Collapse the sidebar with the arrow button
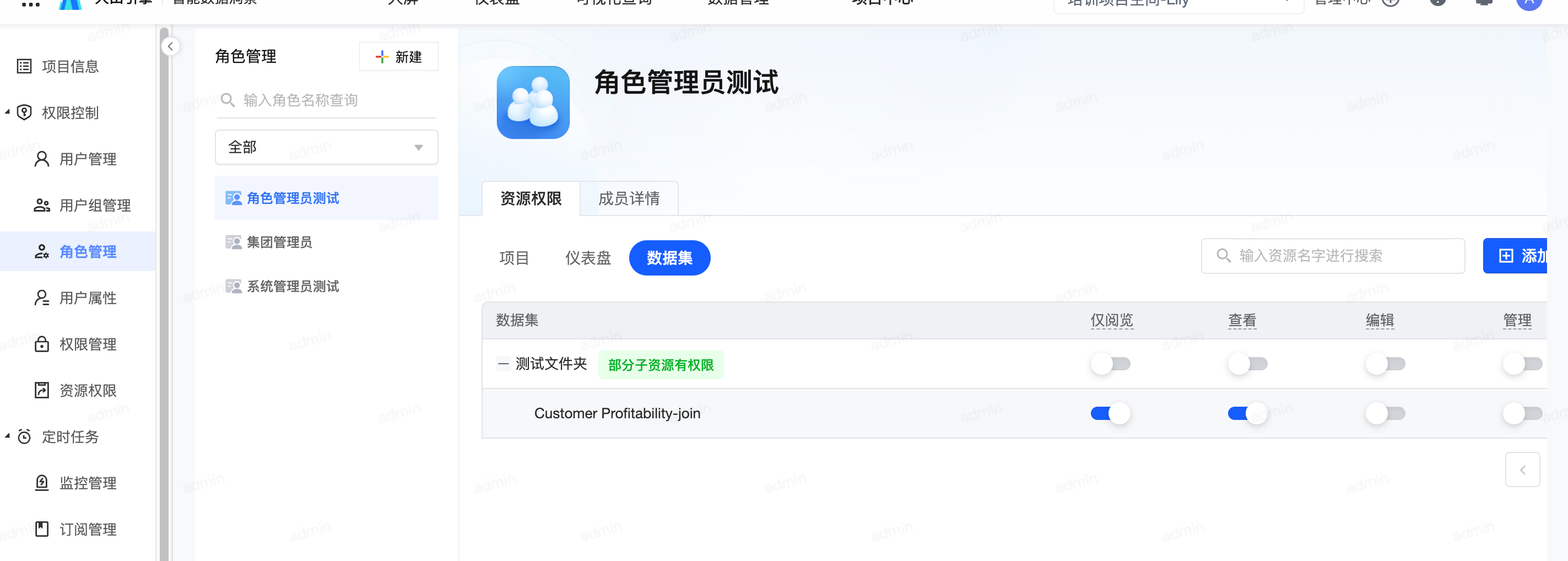Image resolution: width=1568 pixels, height=561 pixels. click(x=170, y=46)
